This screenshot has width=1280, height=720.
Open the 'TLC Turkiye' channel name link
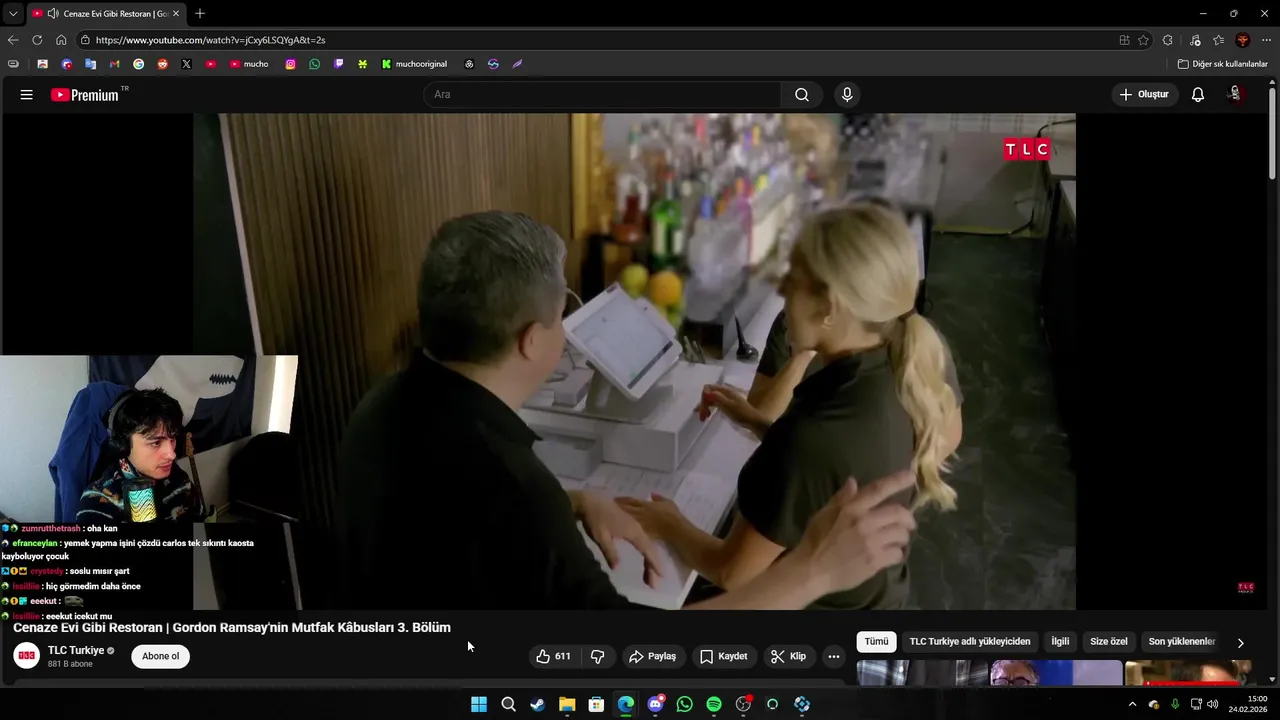(x=76, y=651)
